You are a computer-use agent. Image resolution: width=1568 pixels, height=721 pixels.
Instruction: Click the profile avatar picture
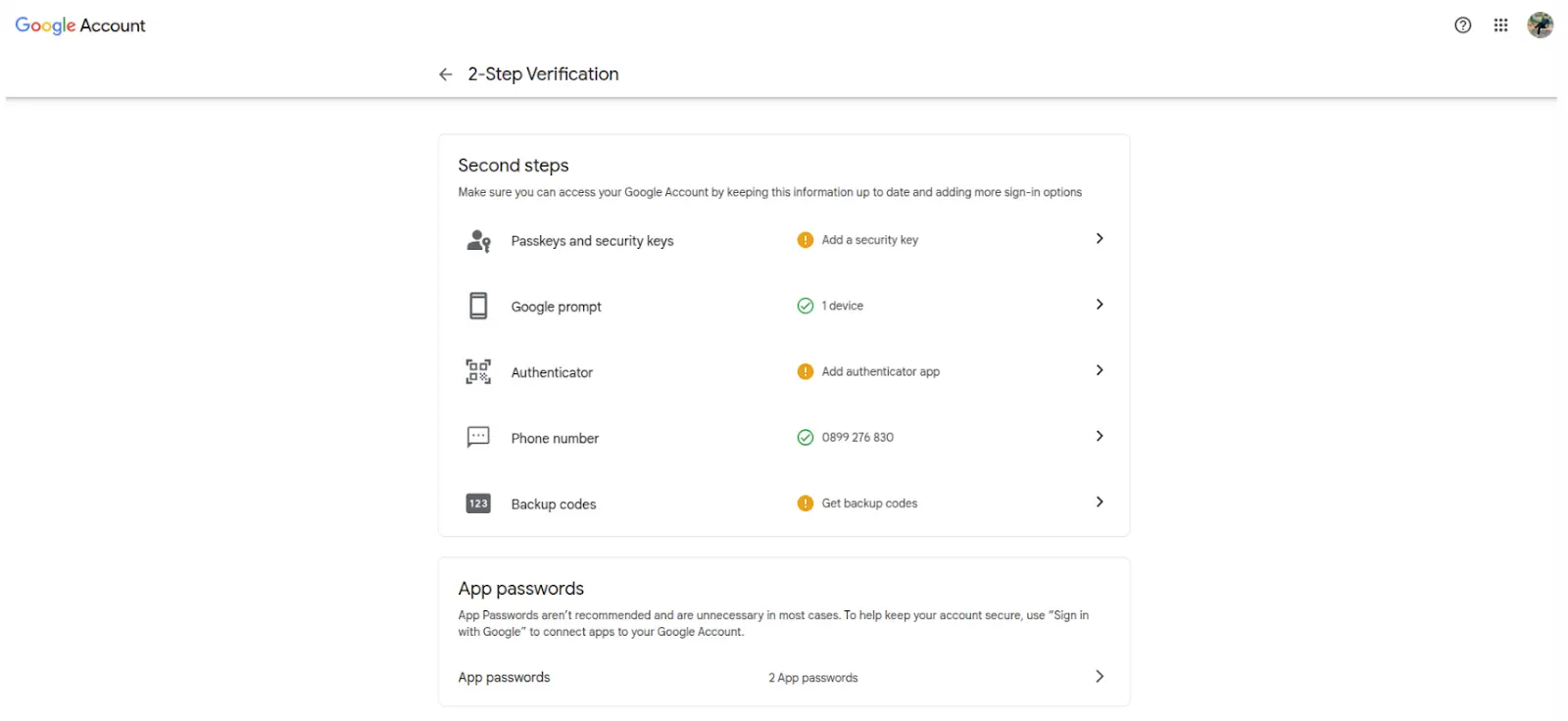[x=1540, y=25]
